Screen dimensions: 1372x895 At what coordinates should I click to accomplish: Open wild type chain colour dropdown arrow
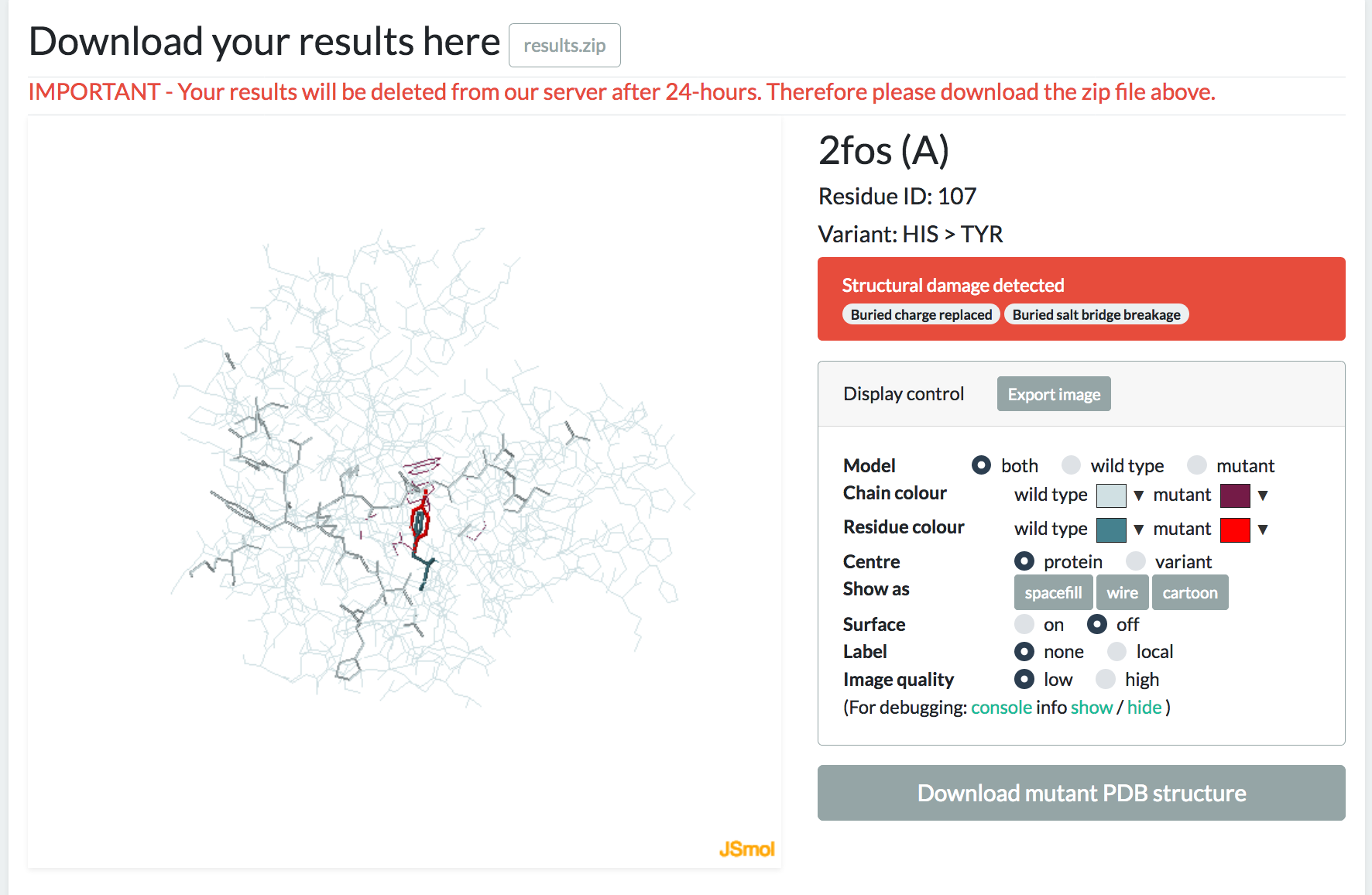click(1138, 496)
